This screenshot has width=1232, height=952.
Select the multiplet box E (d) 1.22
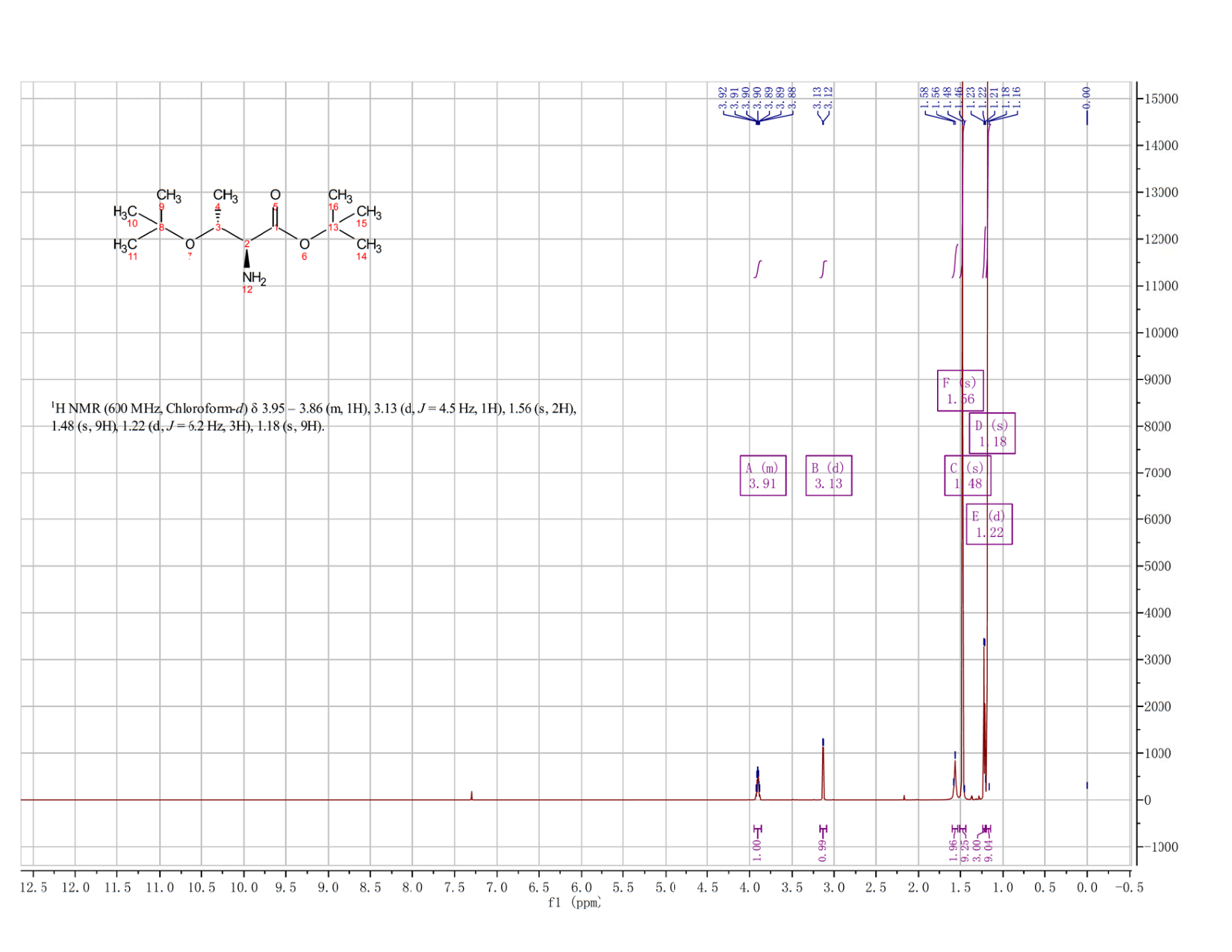pyautogui.click(x=989, y=524)
